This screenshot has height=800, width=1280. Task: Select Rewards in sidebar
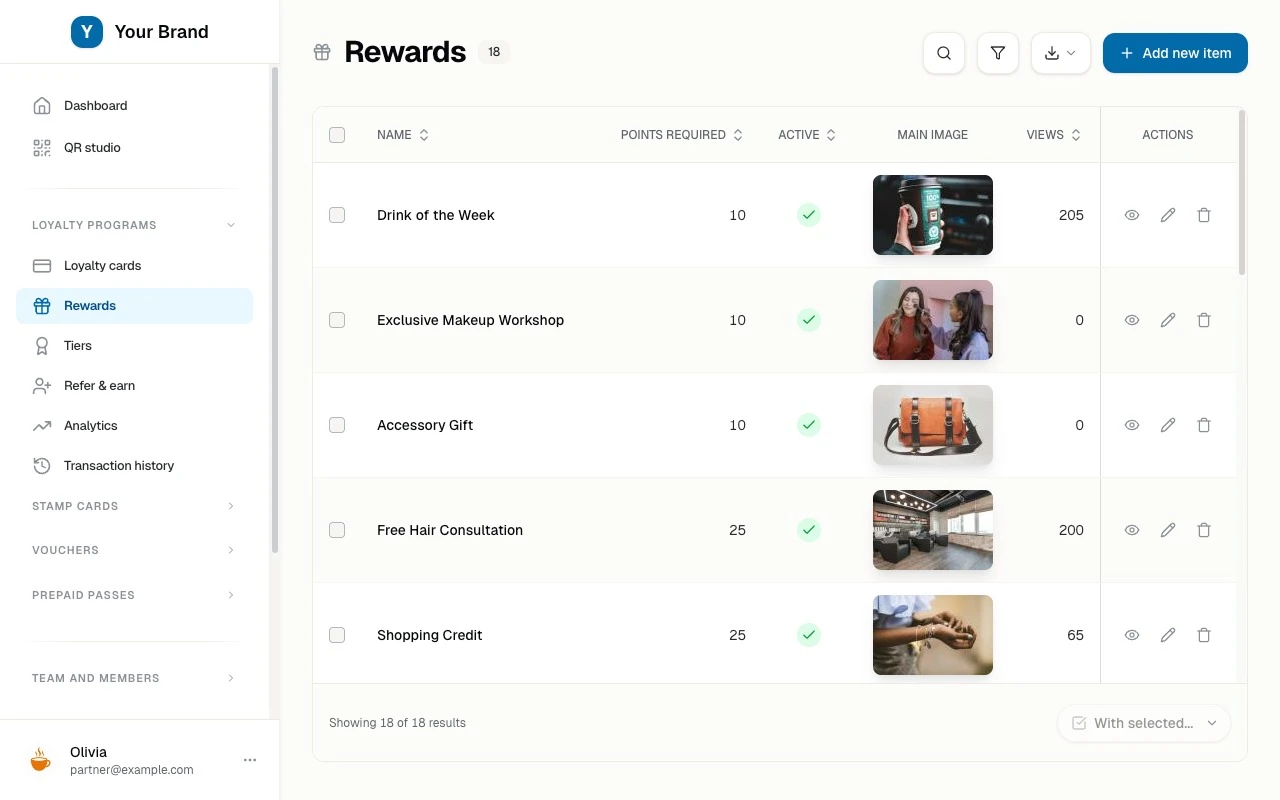pyautogui.click(x=135, y=306)
